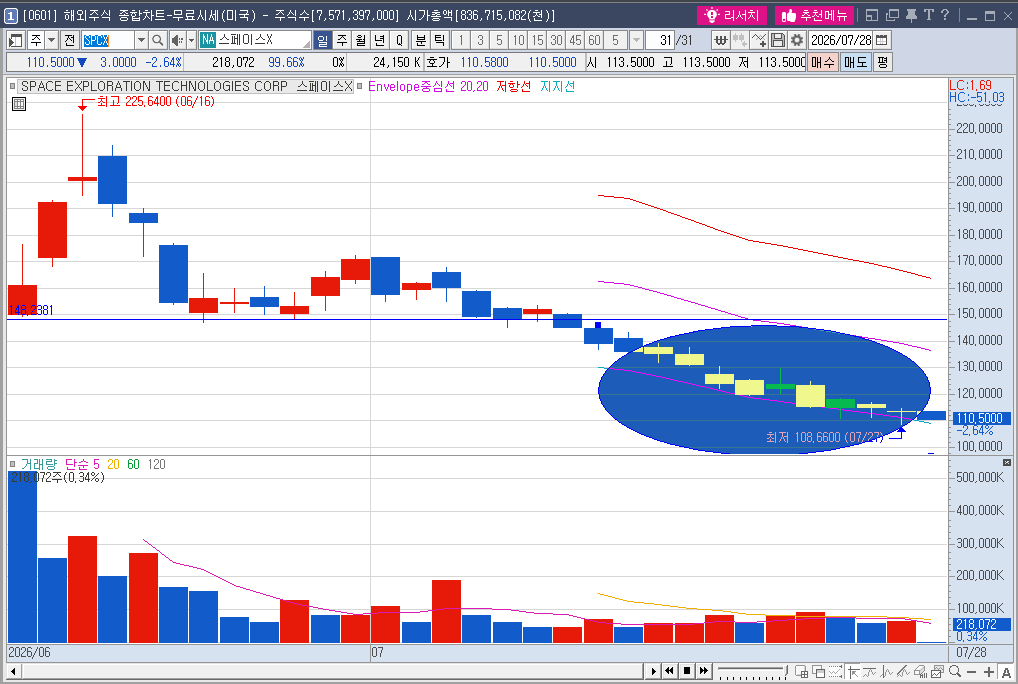Click the horizontal scrollbar left arrow
The height and width of the screenshot is (684, 1018).
coord(13,672)
